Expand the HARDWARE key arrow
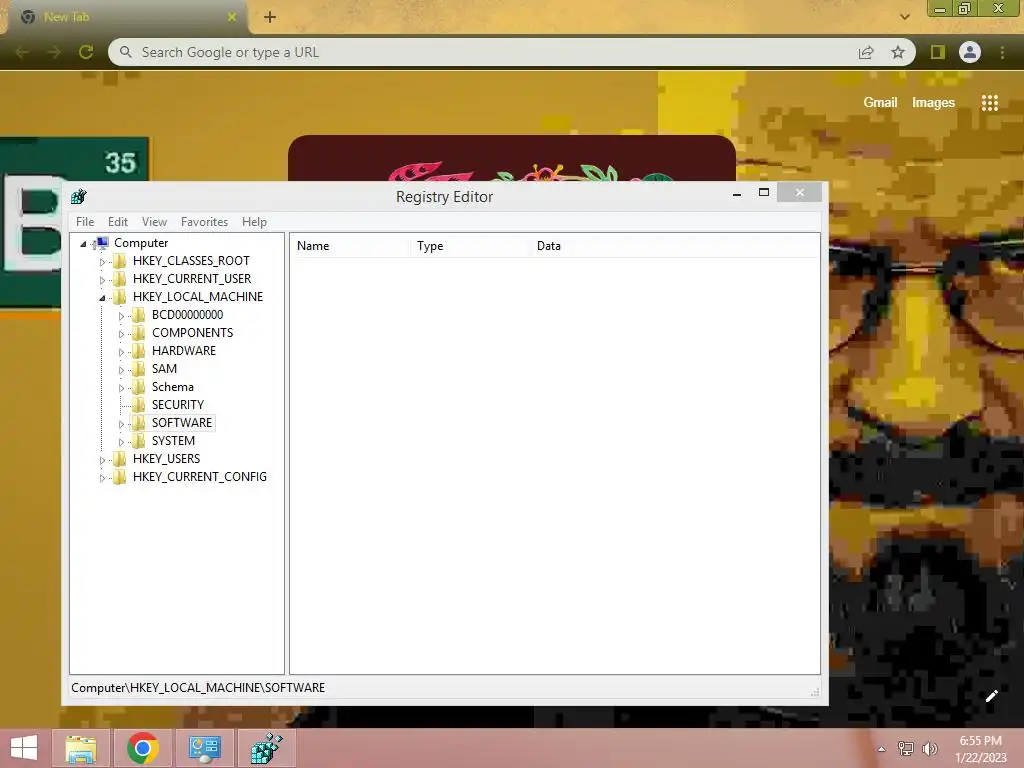This screenshot has width=1024, height=768. (121, 352)
